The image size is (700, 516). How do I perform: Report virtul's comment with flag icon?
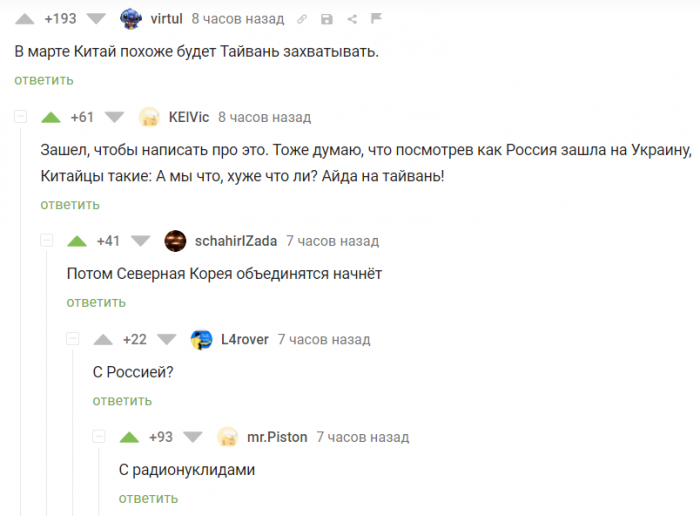[x=375, y=19]
